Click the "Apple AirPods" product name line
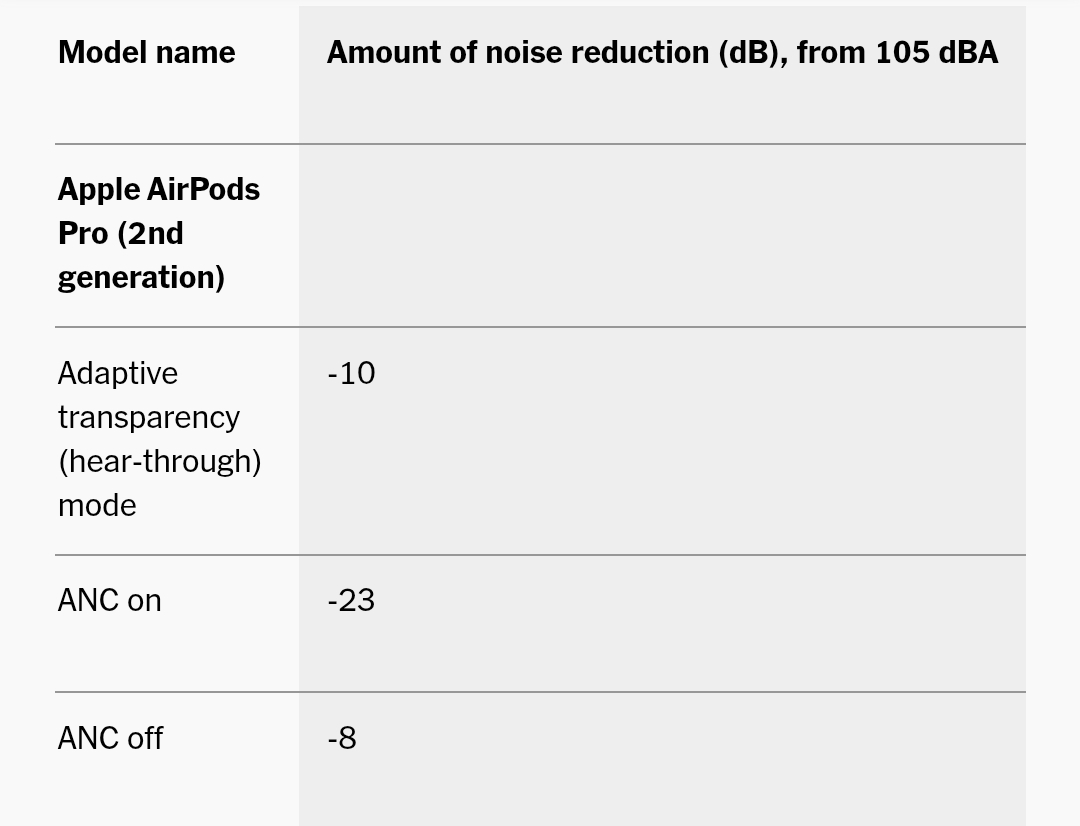The image size is (1080, 826). point(159,189)
